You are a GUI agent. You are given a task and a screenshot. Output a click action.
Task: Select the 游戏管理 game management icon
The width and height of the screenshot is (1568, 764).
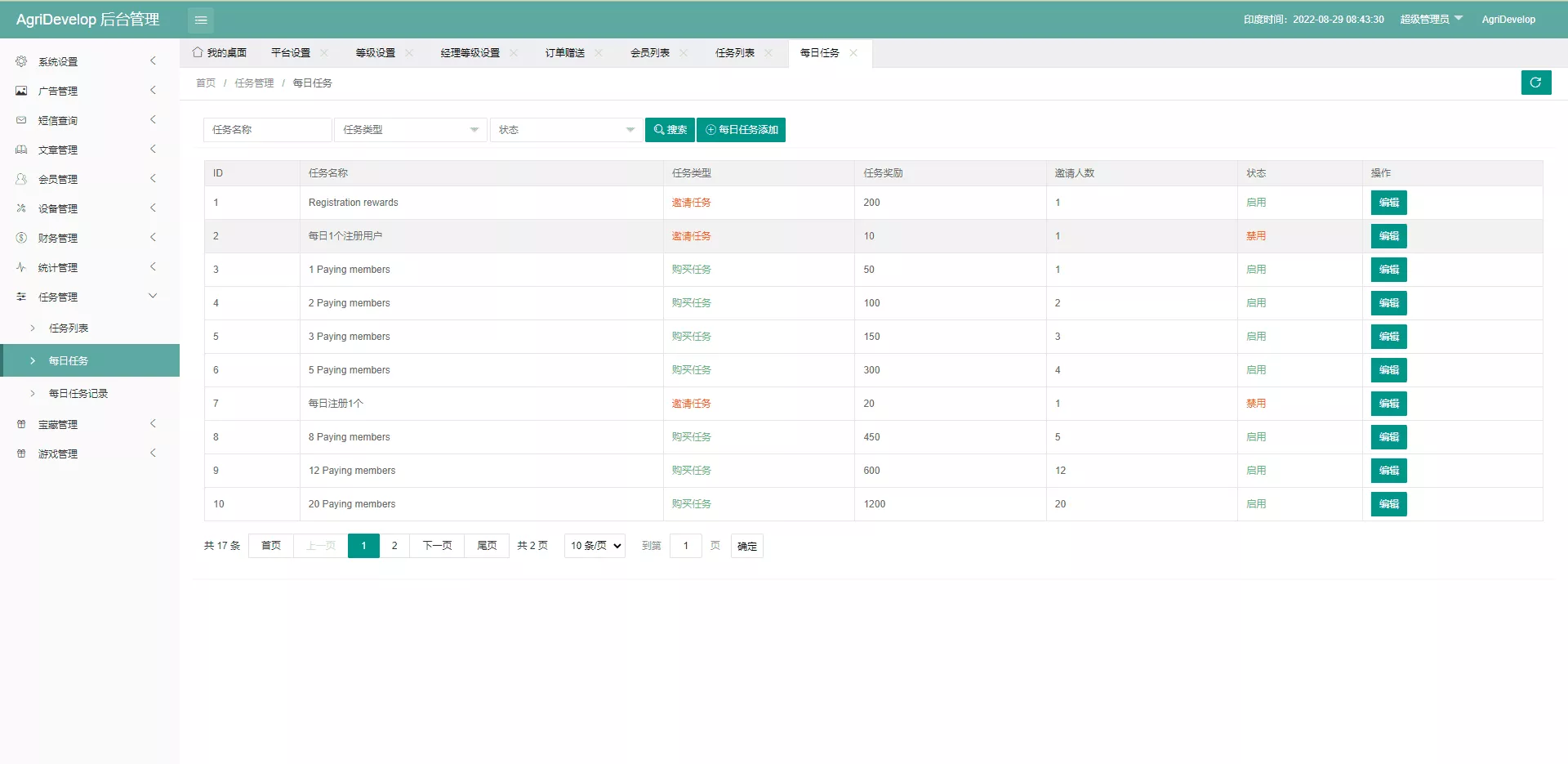click(x=21, y=453)
